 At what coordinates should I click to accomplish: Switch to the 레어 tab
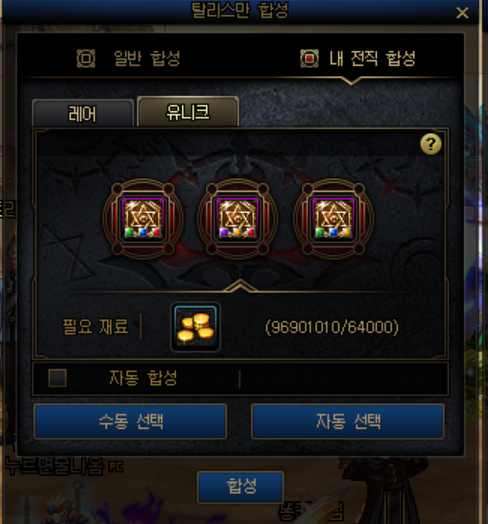pos(83,113)
